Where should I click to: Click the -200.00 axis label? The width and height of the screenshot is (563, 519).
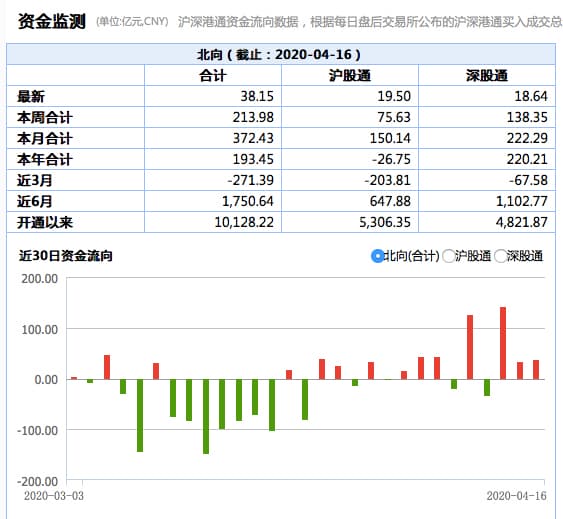(37, 481)
